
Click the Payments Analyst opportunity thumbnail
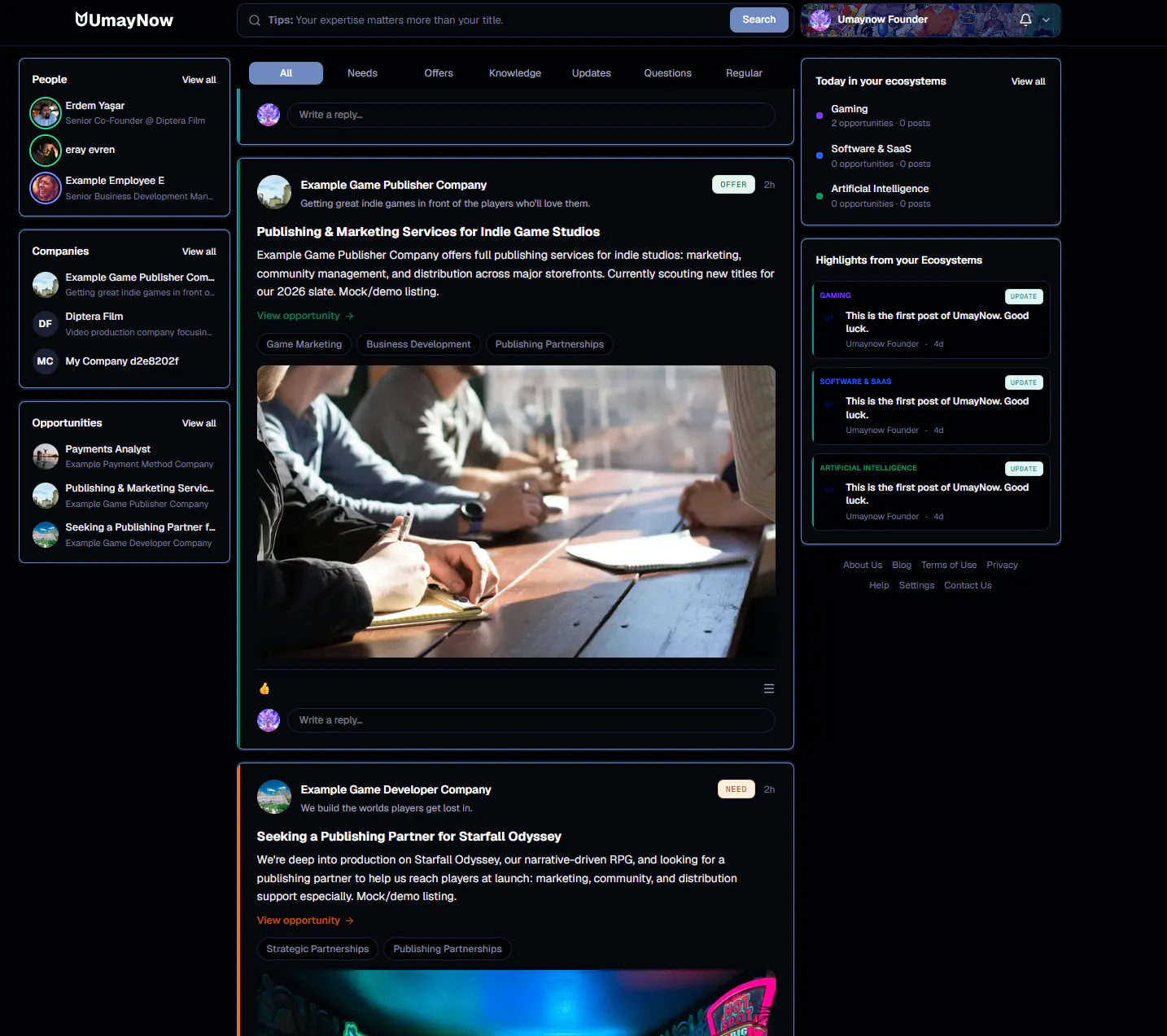(x=46, y=457)
